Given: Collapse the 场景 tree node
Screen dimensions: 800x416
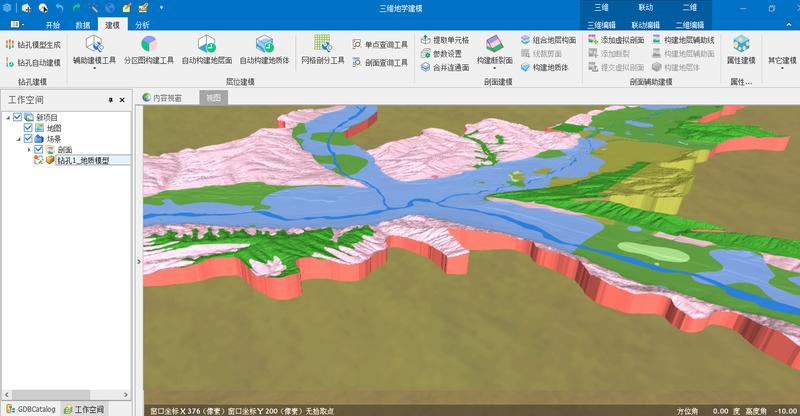Looking at the screenshot, I should tap(19, 139).
